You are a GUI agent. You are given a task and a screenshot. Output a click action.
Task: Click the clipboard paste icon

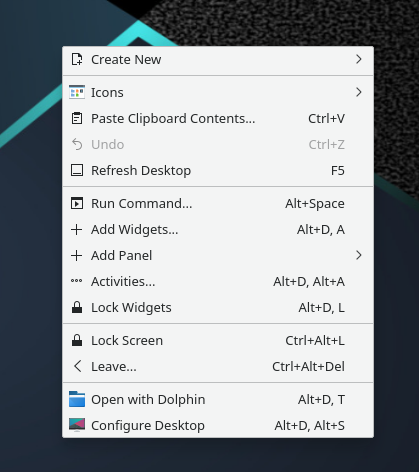(77, 118)
